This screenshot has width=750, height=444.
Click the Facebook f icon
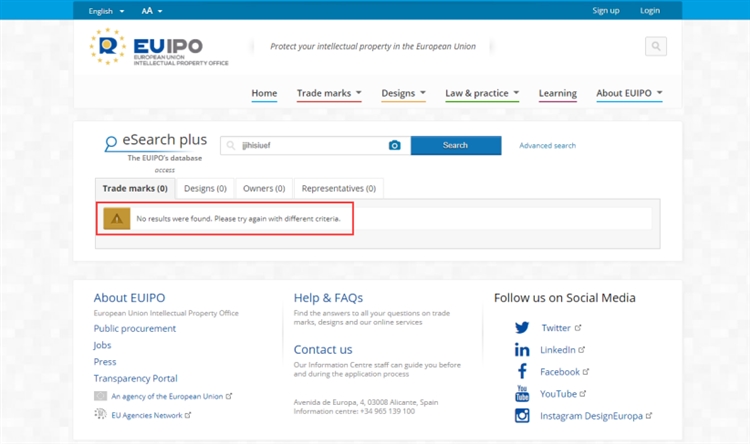pos(522,371)
